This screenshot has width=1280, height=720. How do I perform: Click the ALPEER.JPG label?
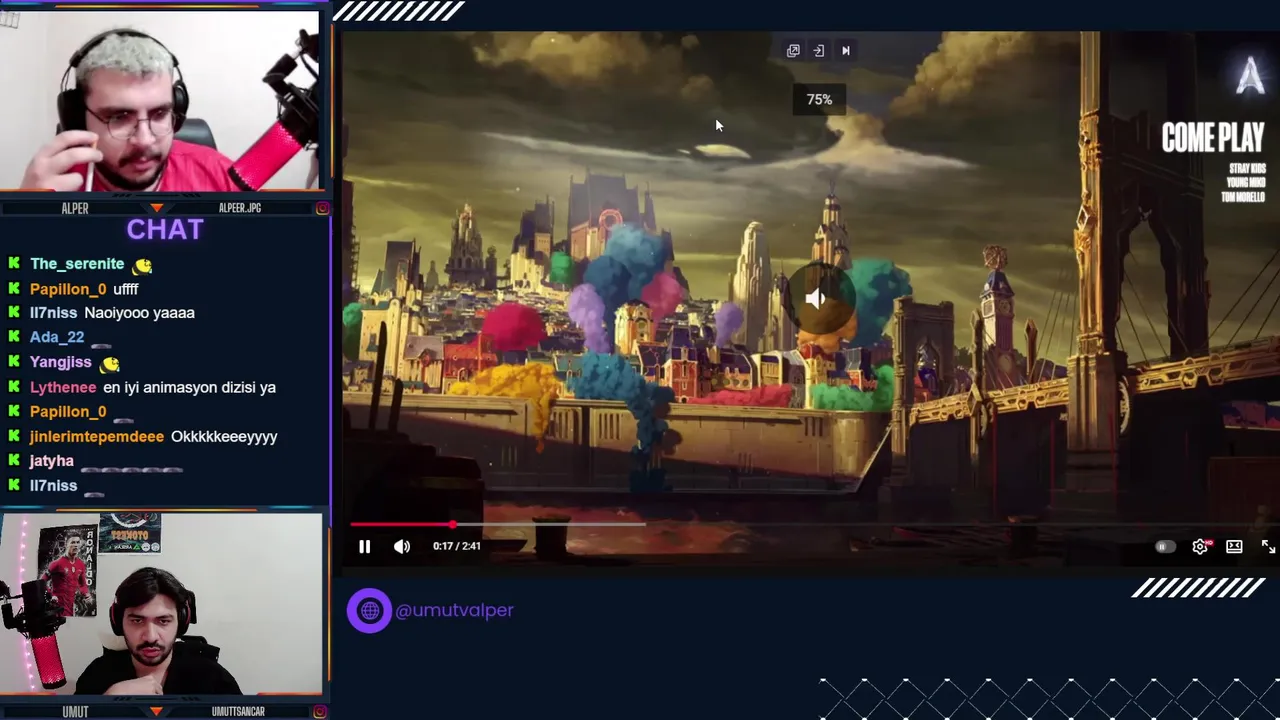(240, 208)
